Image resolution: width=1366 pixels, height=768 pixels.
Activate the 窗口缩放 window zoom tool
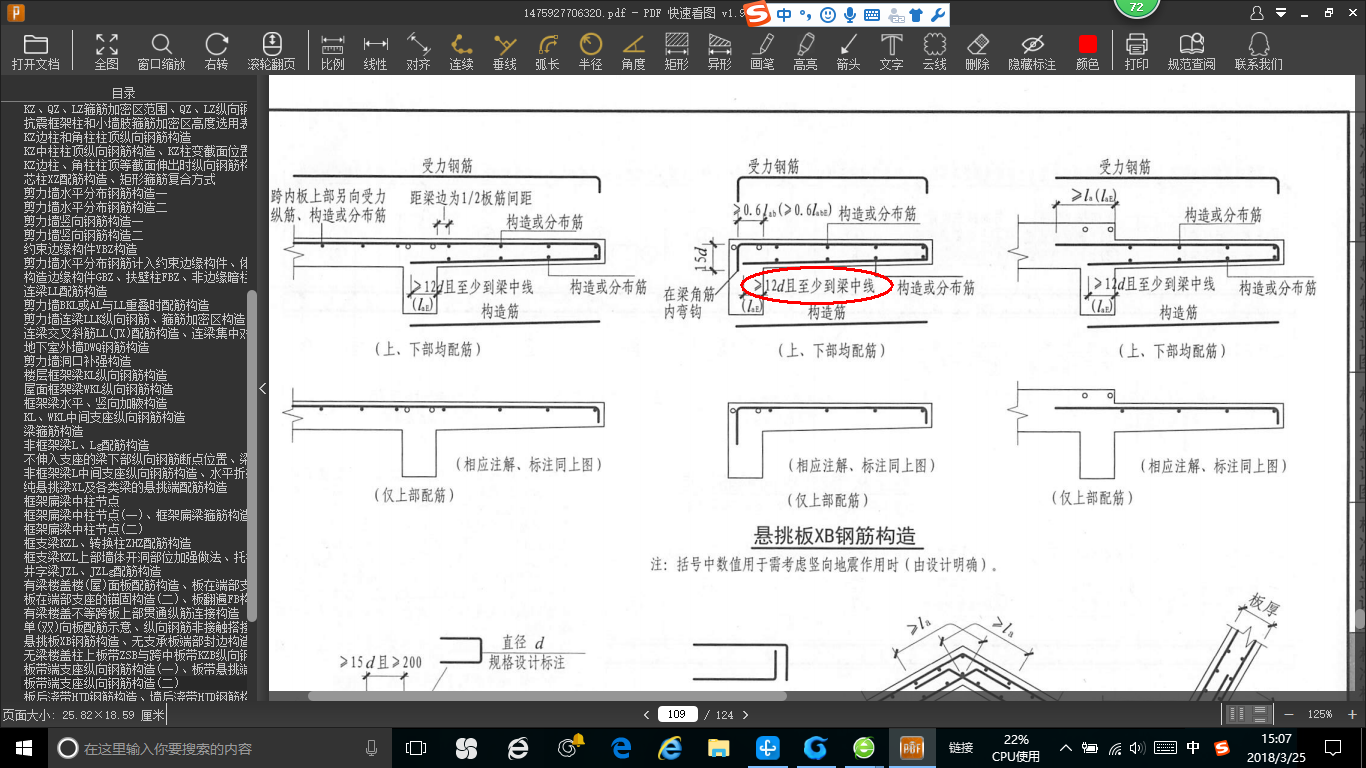point(161,52)
